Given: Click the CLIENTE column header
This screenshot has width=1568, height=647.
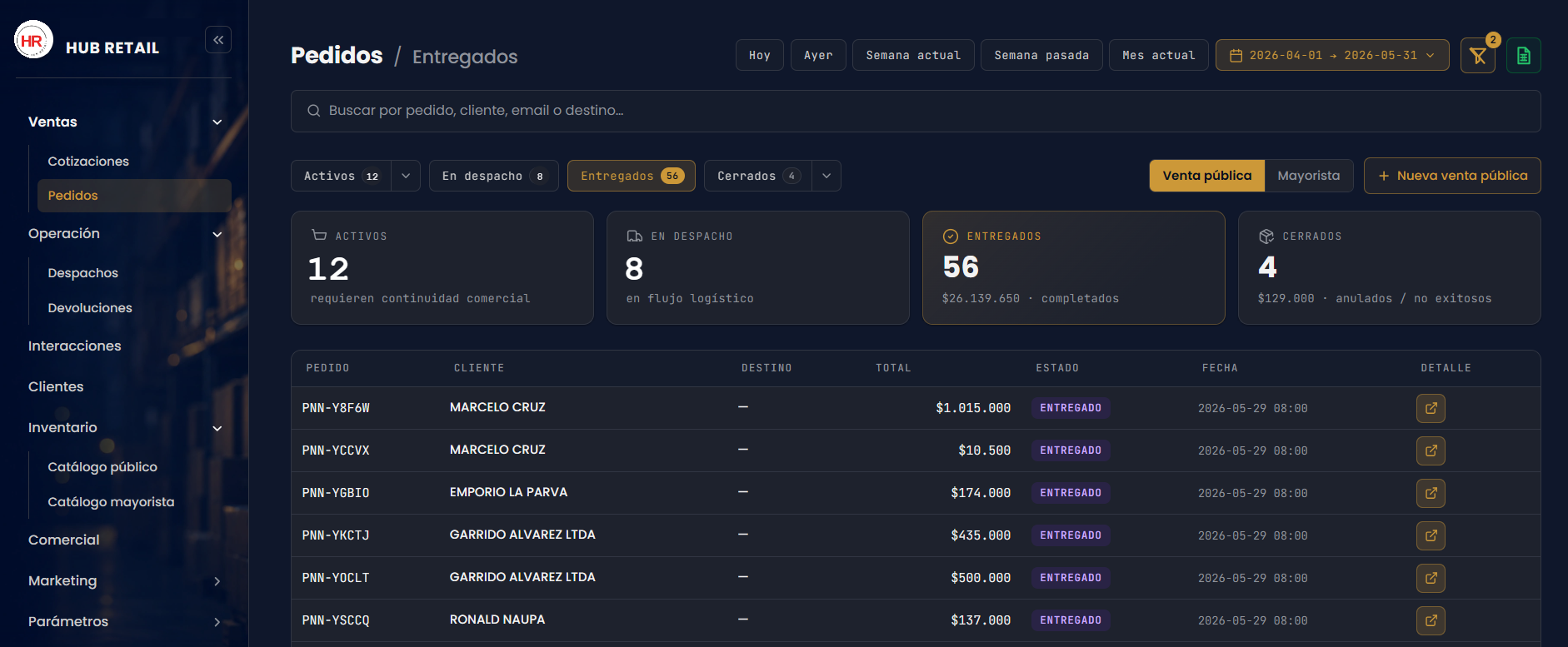Looking at the screenshot, I should (x=479, y=368).
